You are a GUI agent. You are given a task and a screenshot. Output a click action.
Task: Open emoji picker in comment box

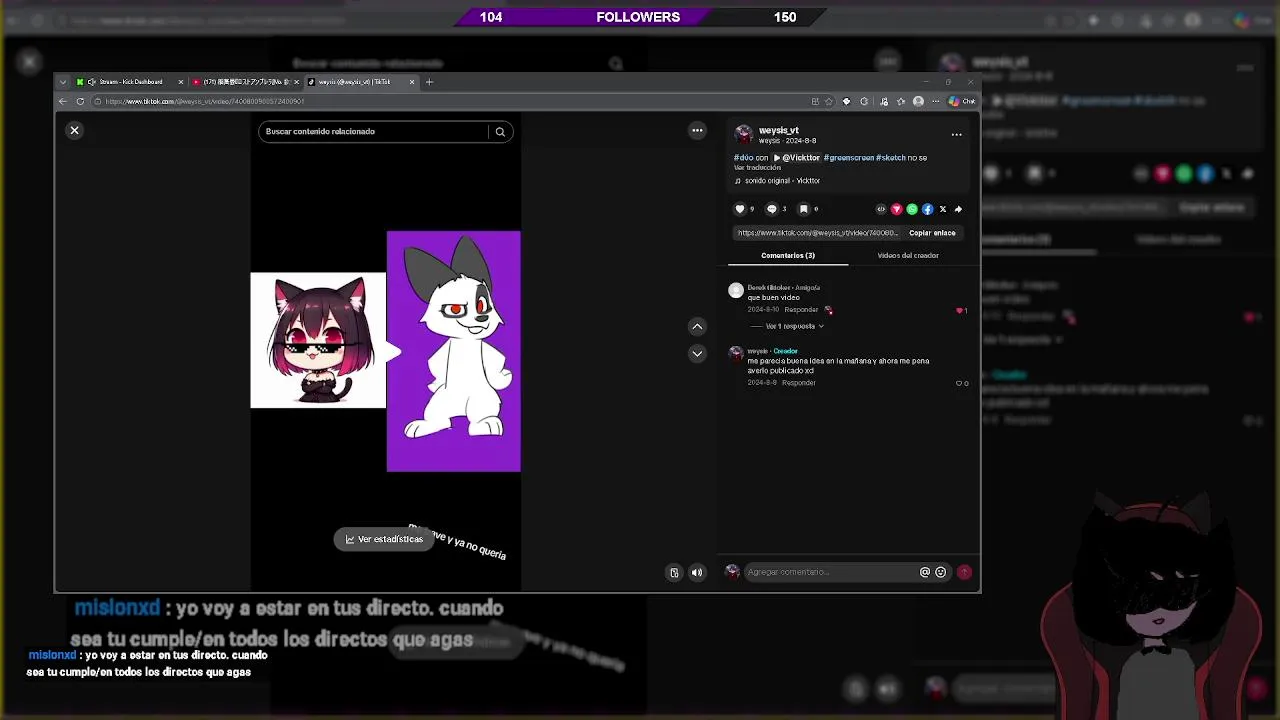click(940, 572)
